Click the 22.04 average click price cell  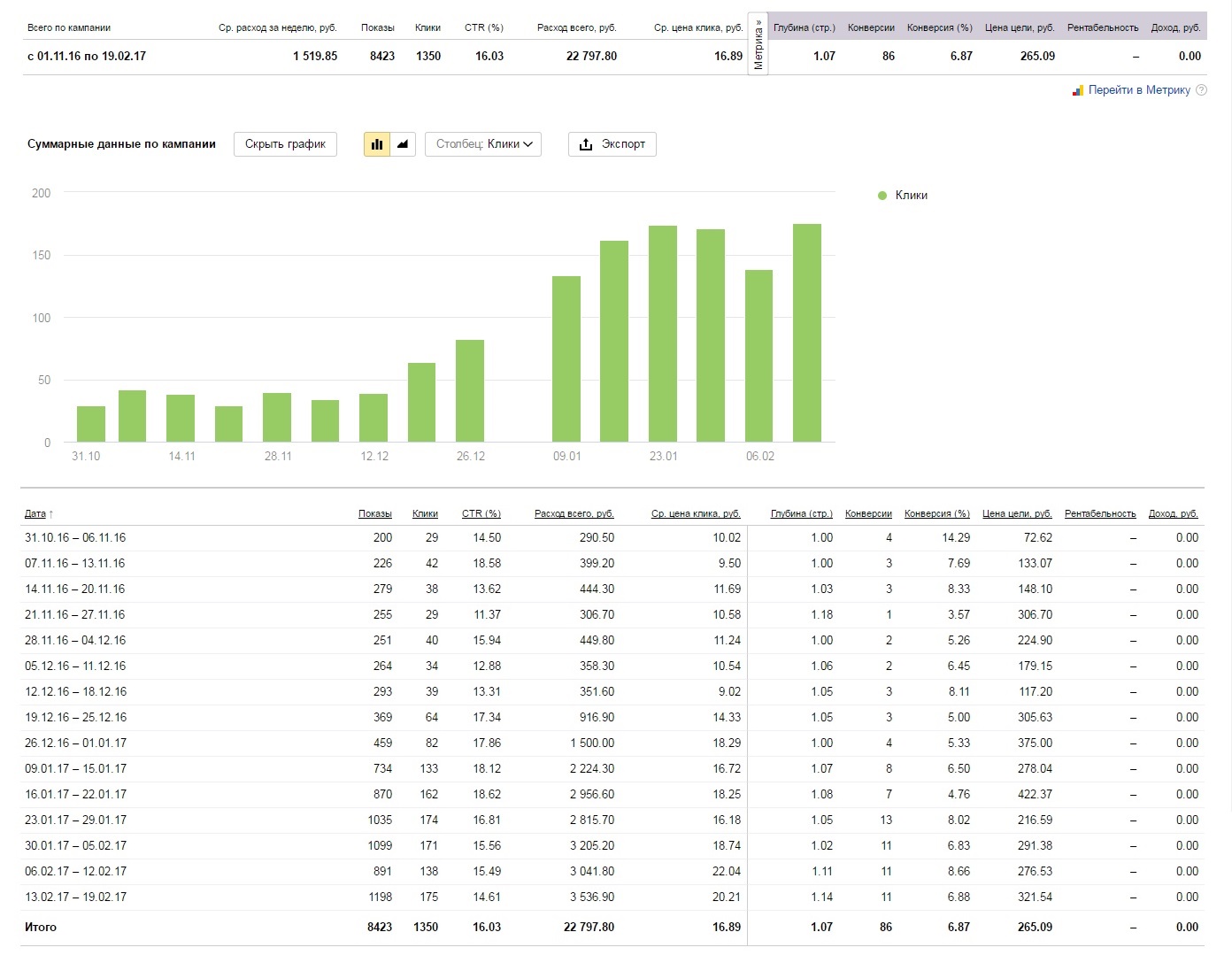pos(727,872)
